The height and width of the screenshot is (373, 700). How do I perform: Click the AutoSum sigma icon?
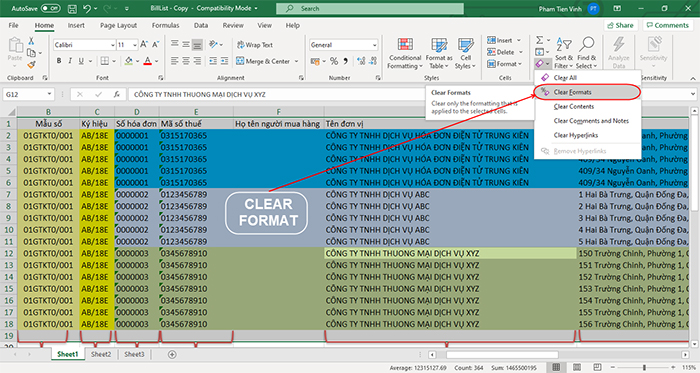click(x=539, y=40)
